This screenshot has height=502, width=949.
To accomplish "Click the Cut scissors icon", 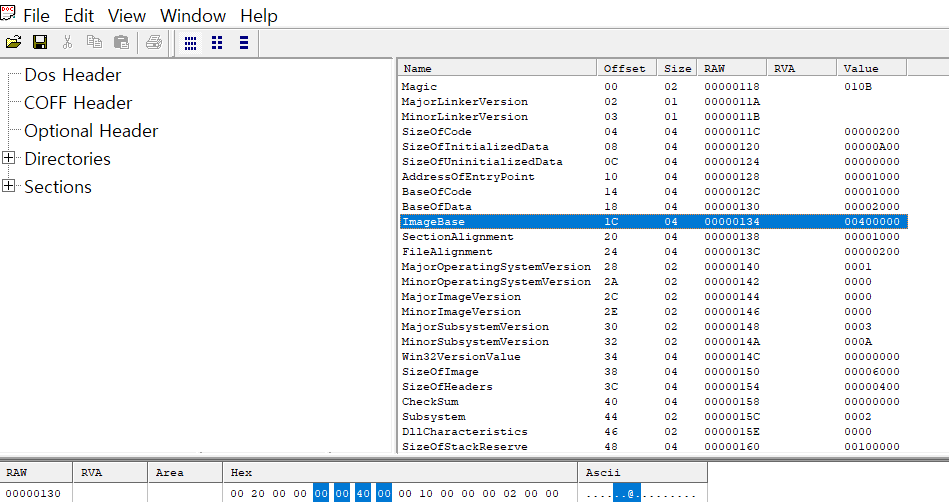I will [x=68, y=42].
